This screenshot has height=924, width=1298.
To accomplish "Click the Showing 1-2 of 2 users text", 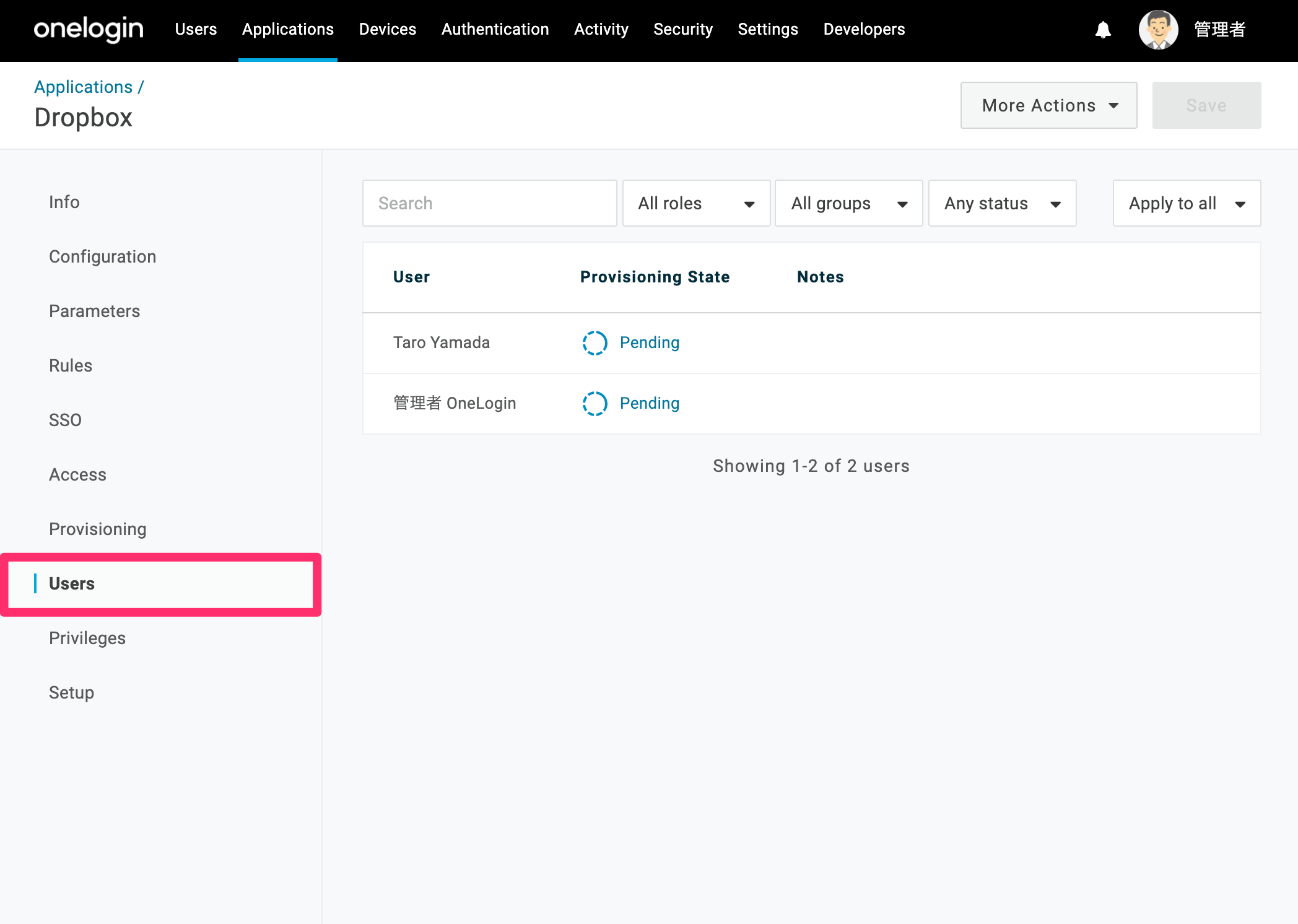I will click(811, 466).
